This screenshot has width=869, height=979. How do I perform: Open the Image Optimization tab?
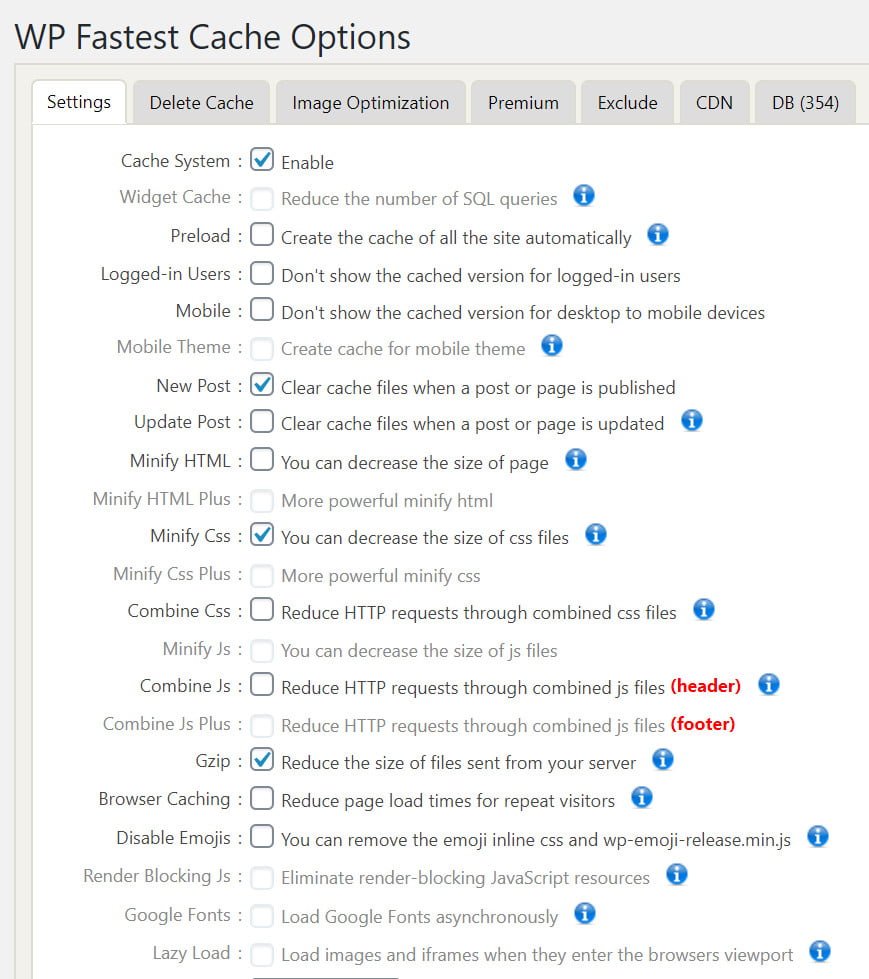[371, 102]
